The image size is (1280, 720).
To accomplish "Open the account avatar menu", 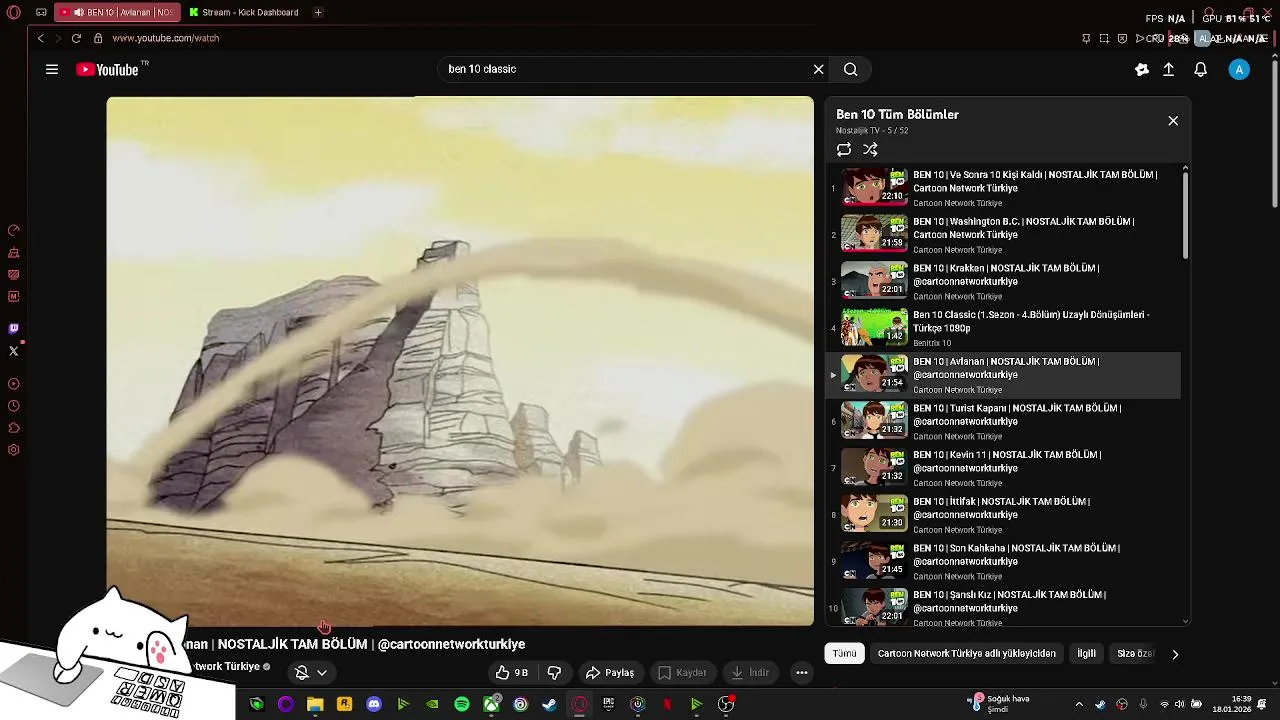I will pos(1239,69).
